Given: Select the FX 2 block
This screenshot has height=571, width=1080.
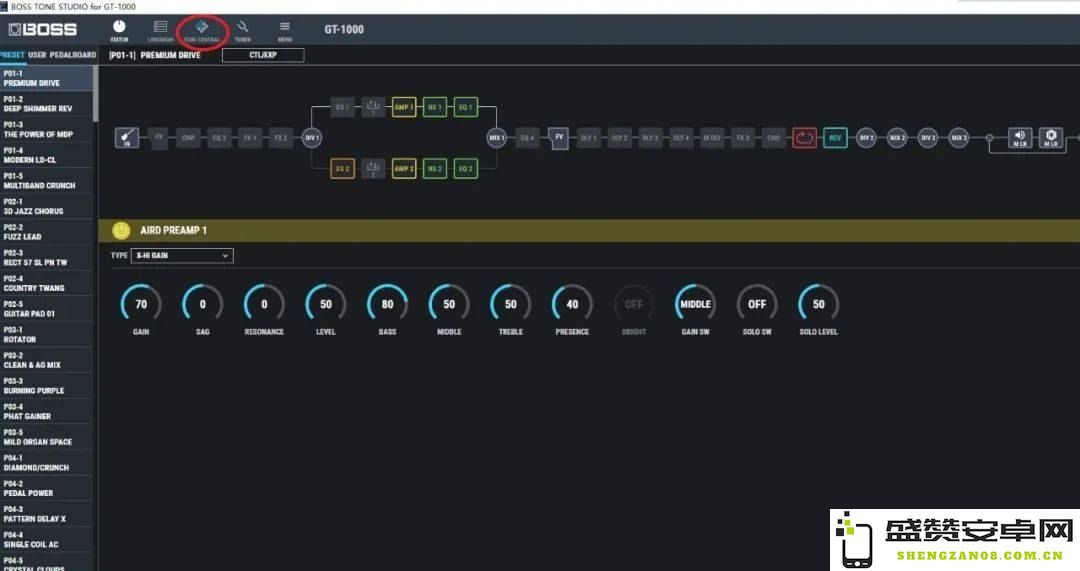Looking at the screenshot, I should [x=280, y=138].
